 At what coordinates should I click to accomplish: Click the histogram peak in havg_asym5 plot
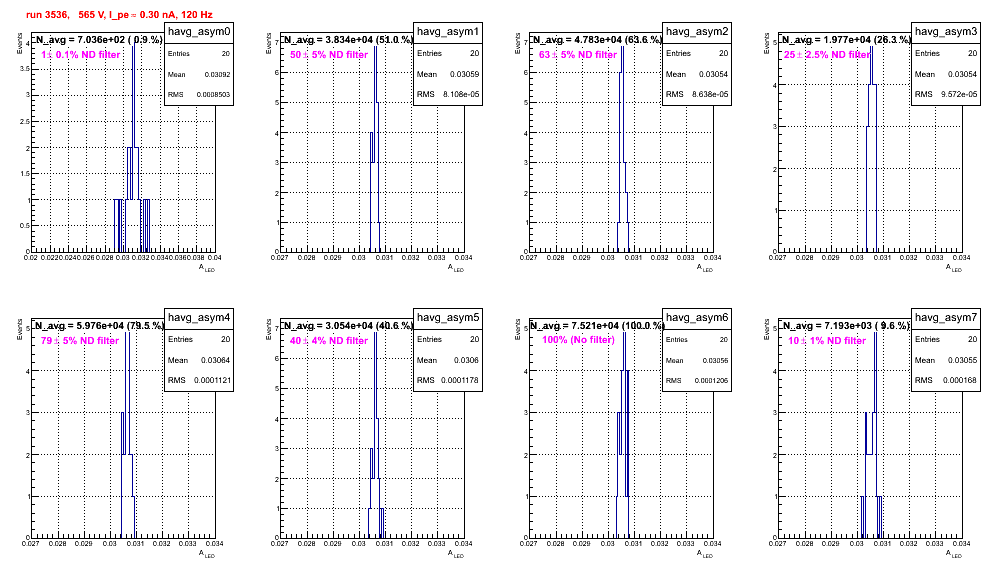click(x=375, y=331)
